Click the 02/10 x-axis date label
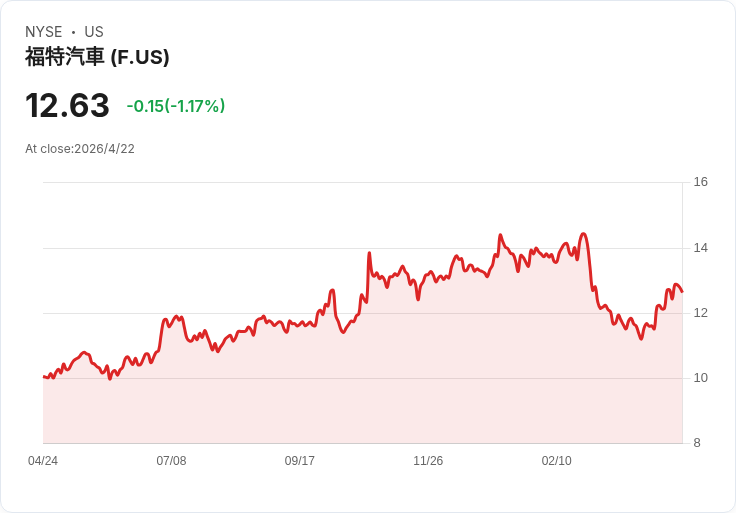Viewport: 736px width, 513px height. 557,460
